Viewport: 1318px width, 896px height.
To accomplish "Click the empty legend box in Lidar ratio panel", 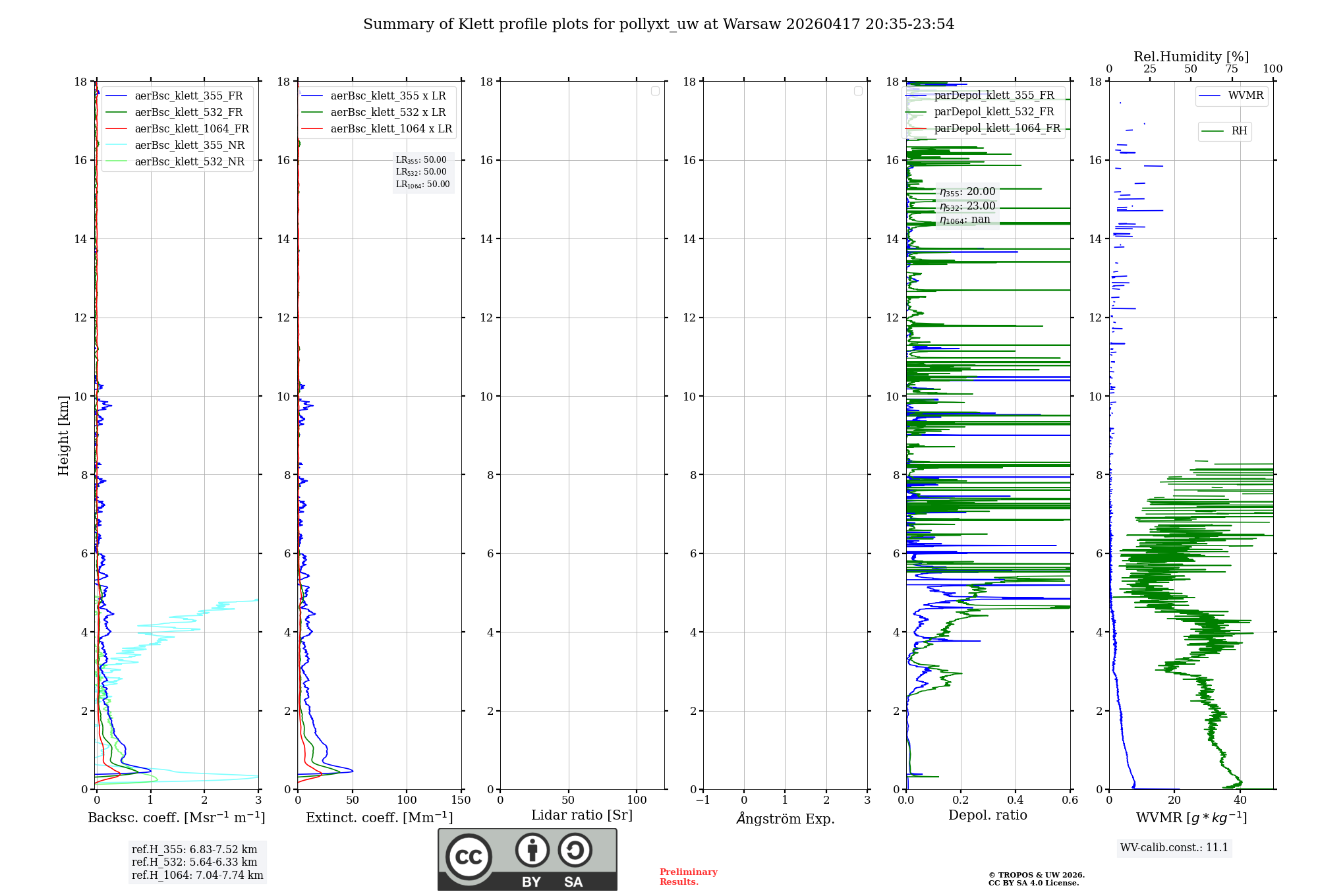I will point(655,91).
